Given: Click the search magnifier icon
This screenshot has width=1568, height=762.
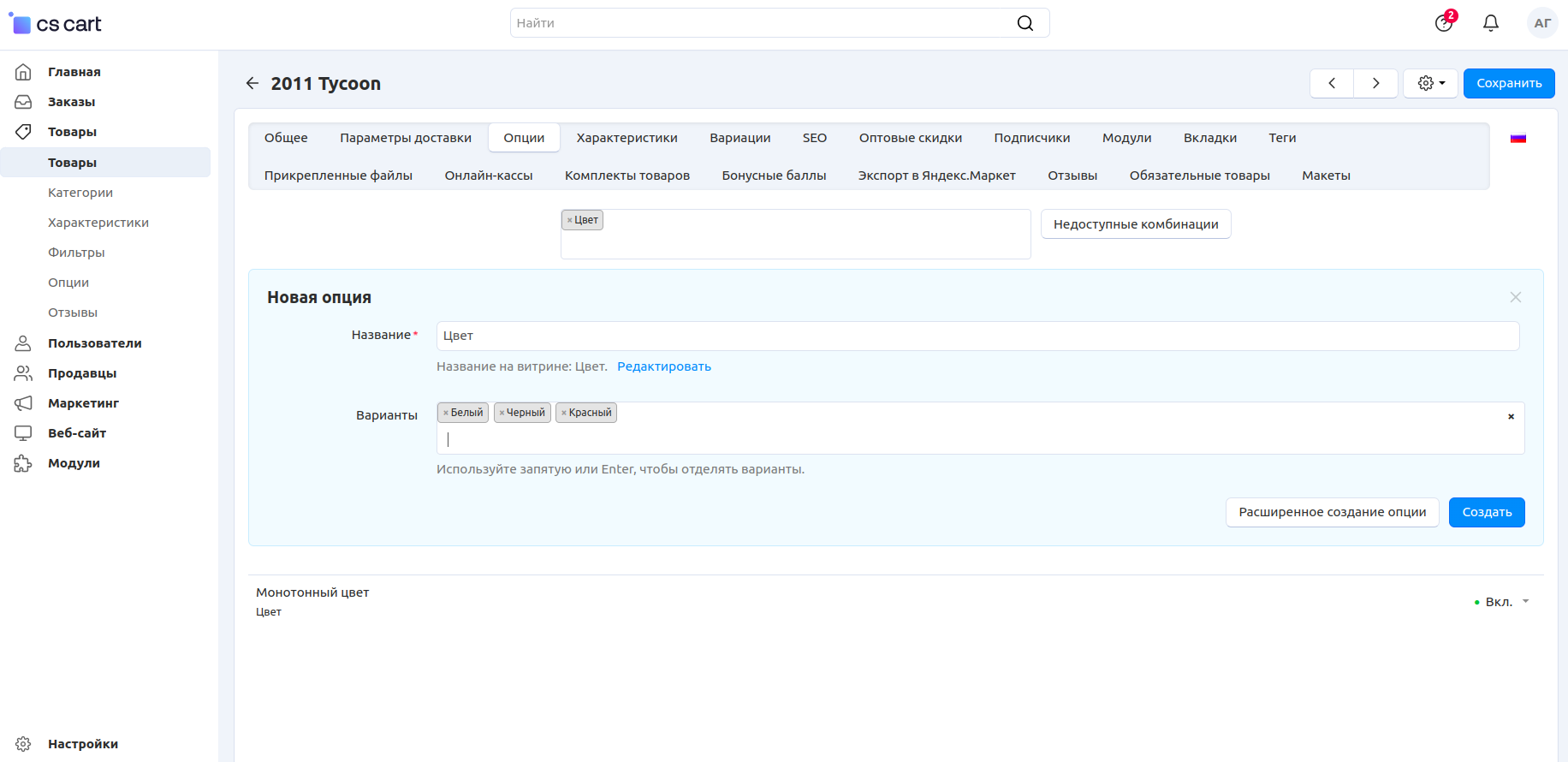Looking at the screenshot, I should pyautogui.click(x=1025, y=23).
